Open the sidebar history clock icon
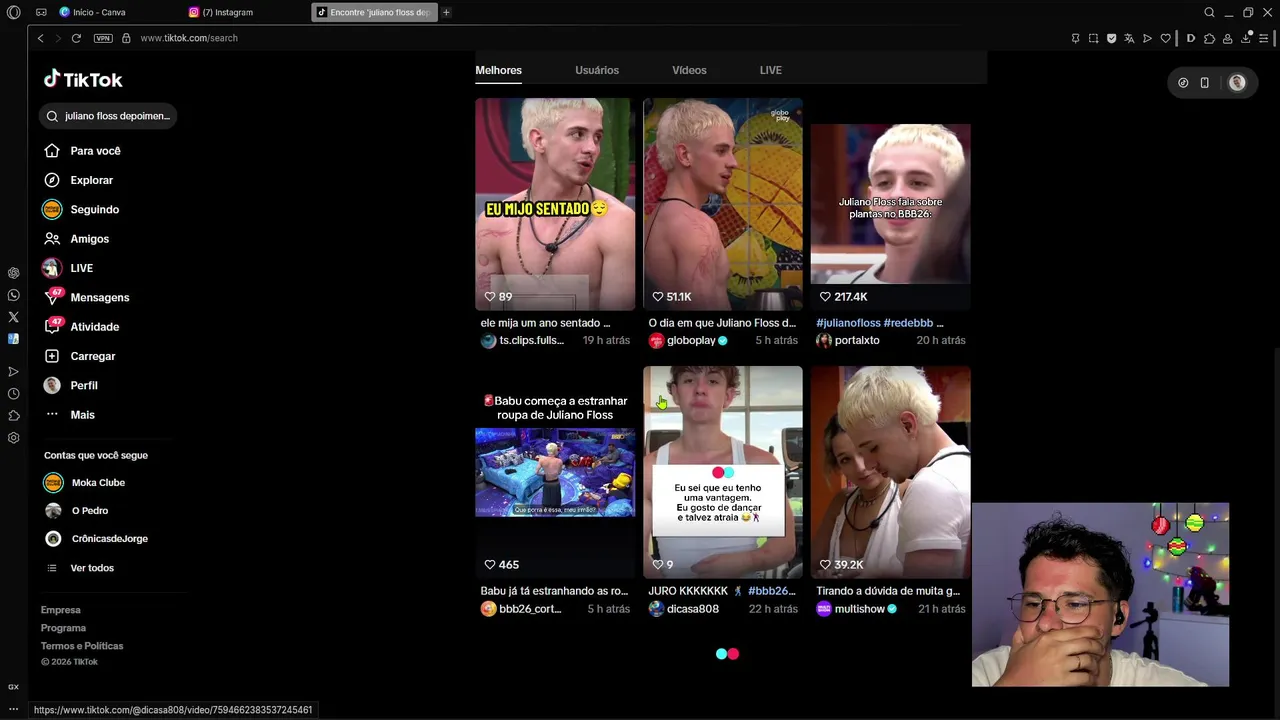1280x720 pixels. (13, 394)
